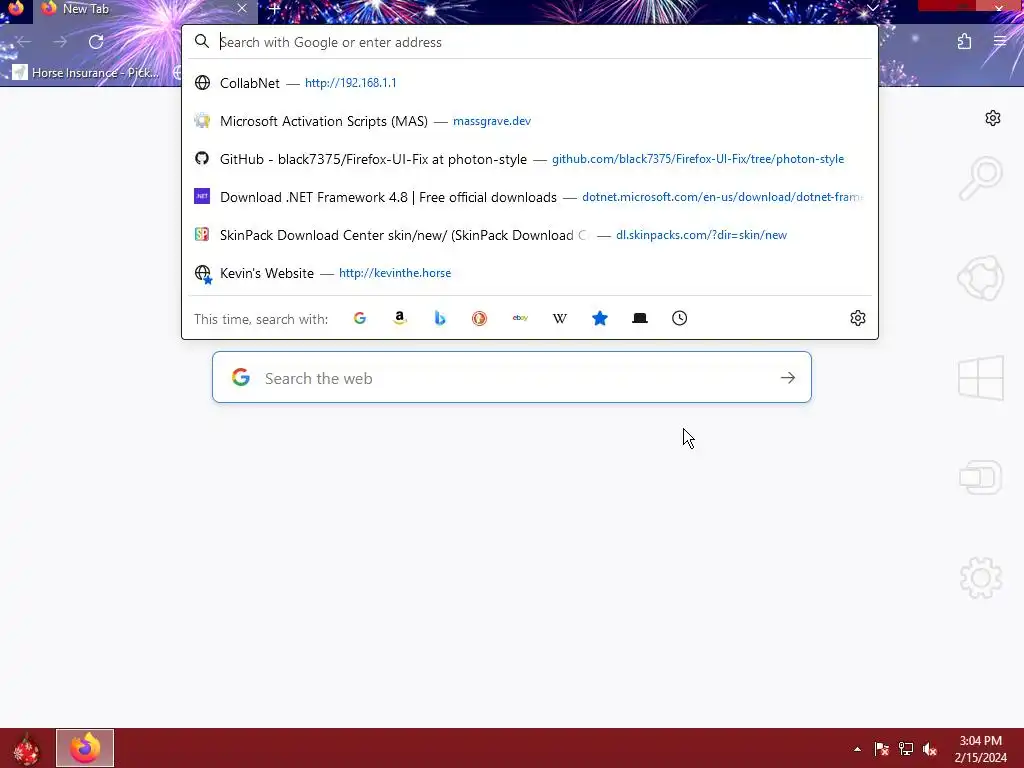Search this time with DuckDuckGo
The image size is (1024, 768).
[479, 318]
